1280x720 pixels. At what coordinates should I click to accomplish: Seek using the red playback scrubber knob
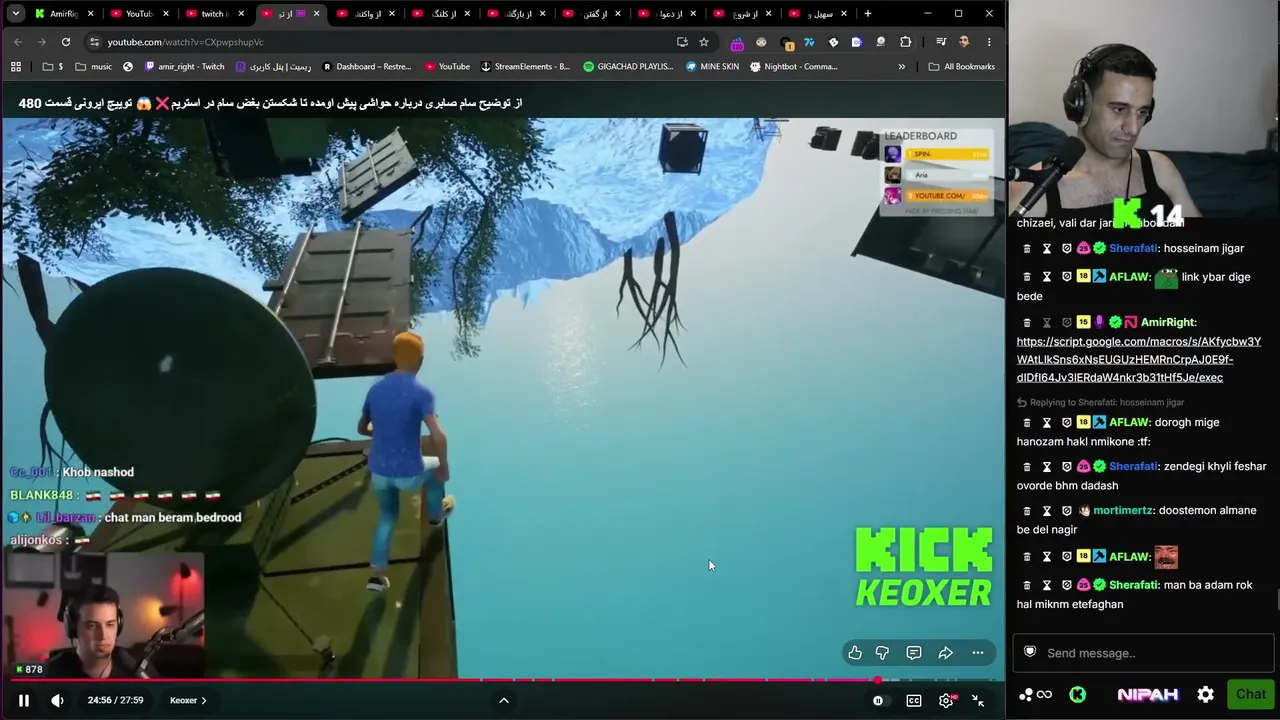(x=878, y=681)
